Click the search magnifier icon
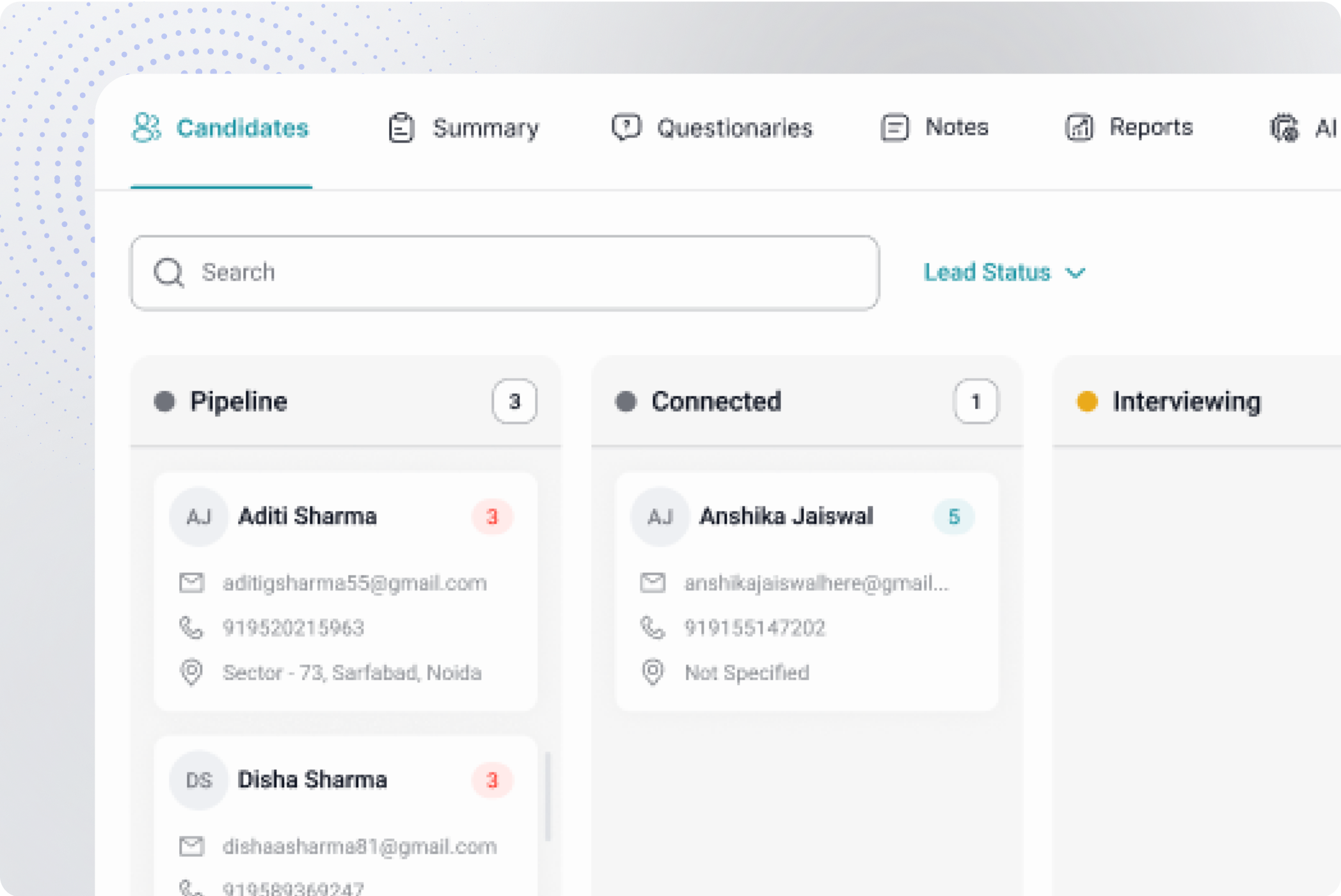This screenshot has height=896, width=1341. pyautogui.click(x=168, y=272)
